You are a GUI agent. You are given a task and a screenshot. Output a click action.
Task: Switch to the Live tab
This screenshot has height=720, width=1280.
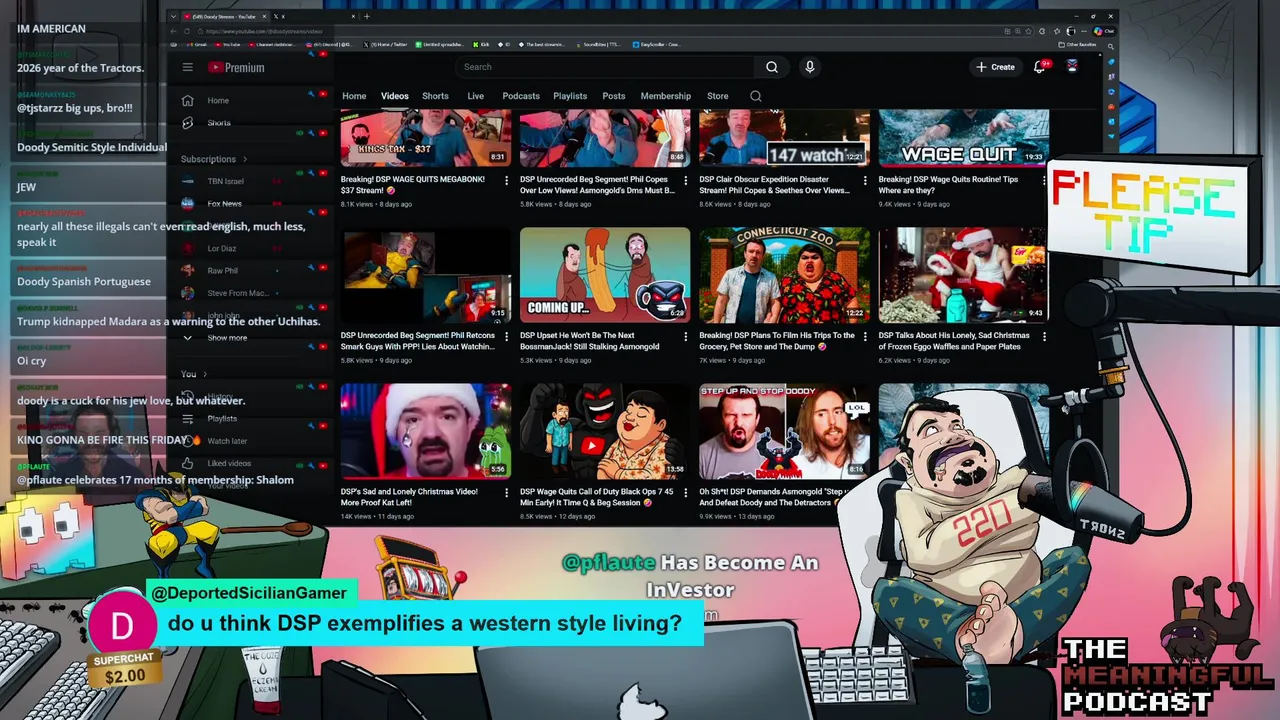475,96
